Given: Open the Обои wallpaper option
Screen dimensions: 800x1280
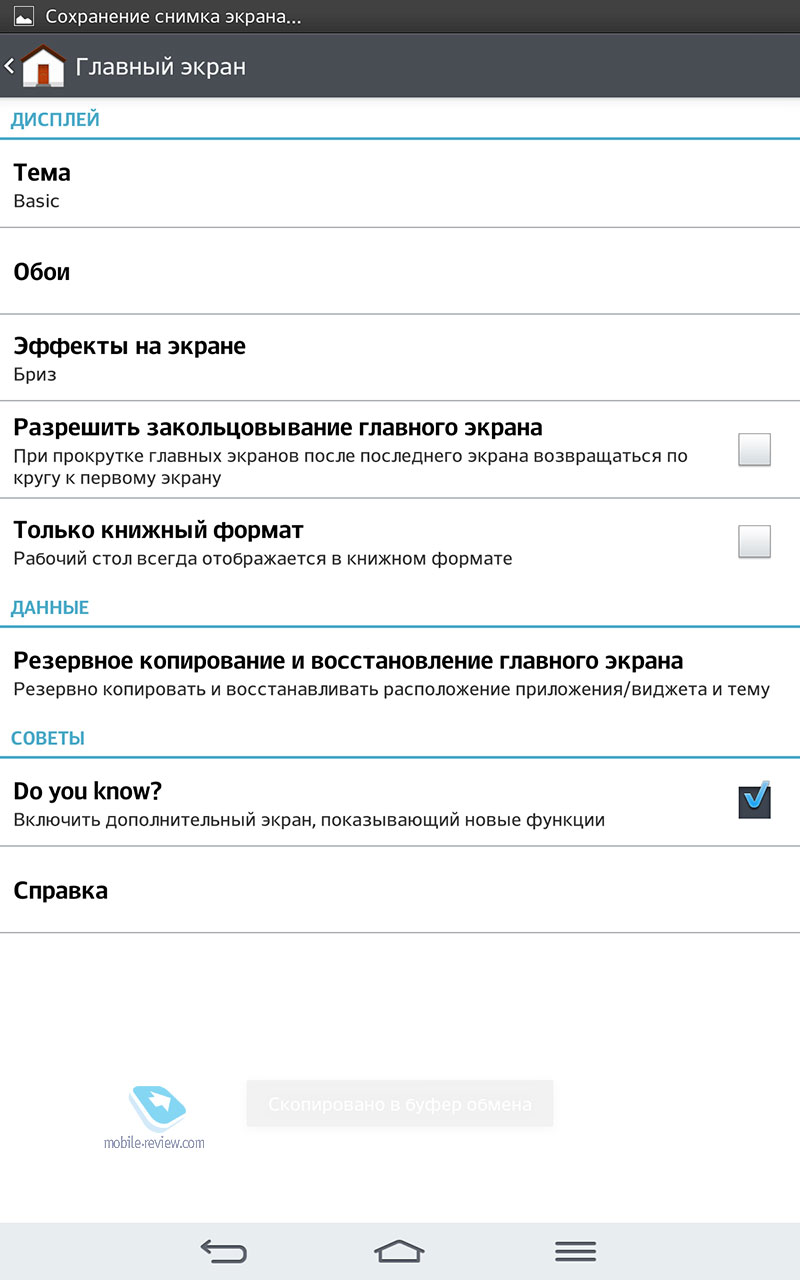Looking at the screenshot, I should pos(400,271).
